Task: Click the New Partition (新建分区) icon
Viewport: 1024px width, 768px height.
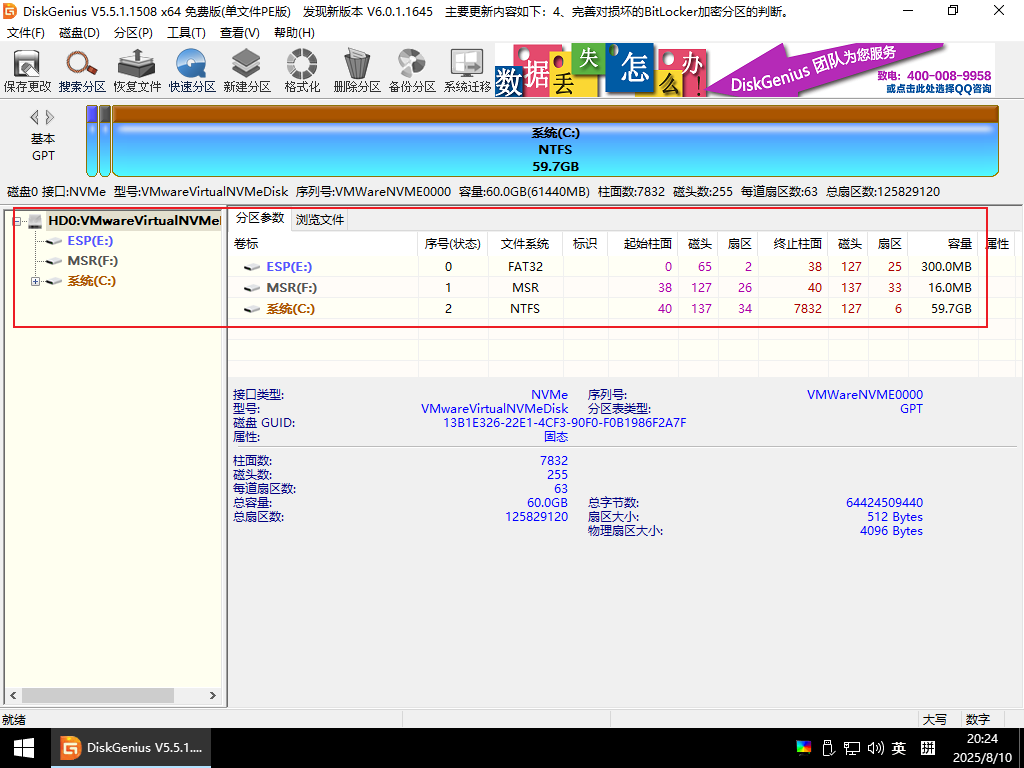Action: click(247, 71)
